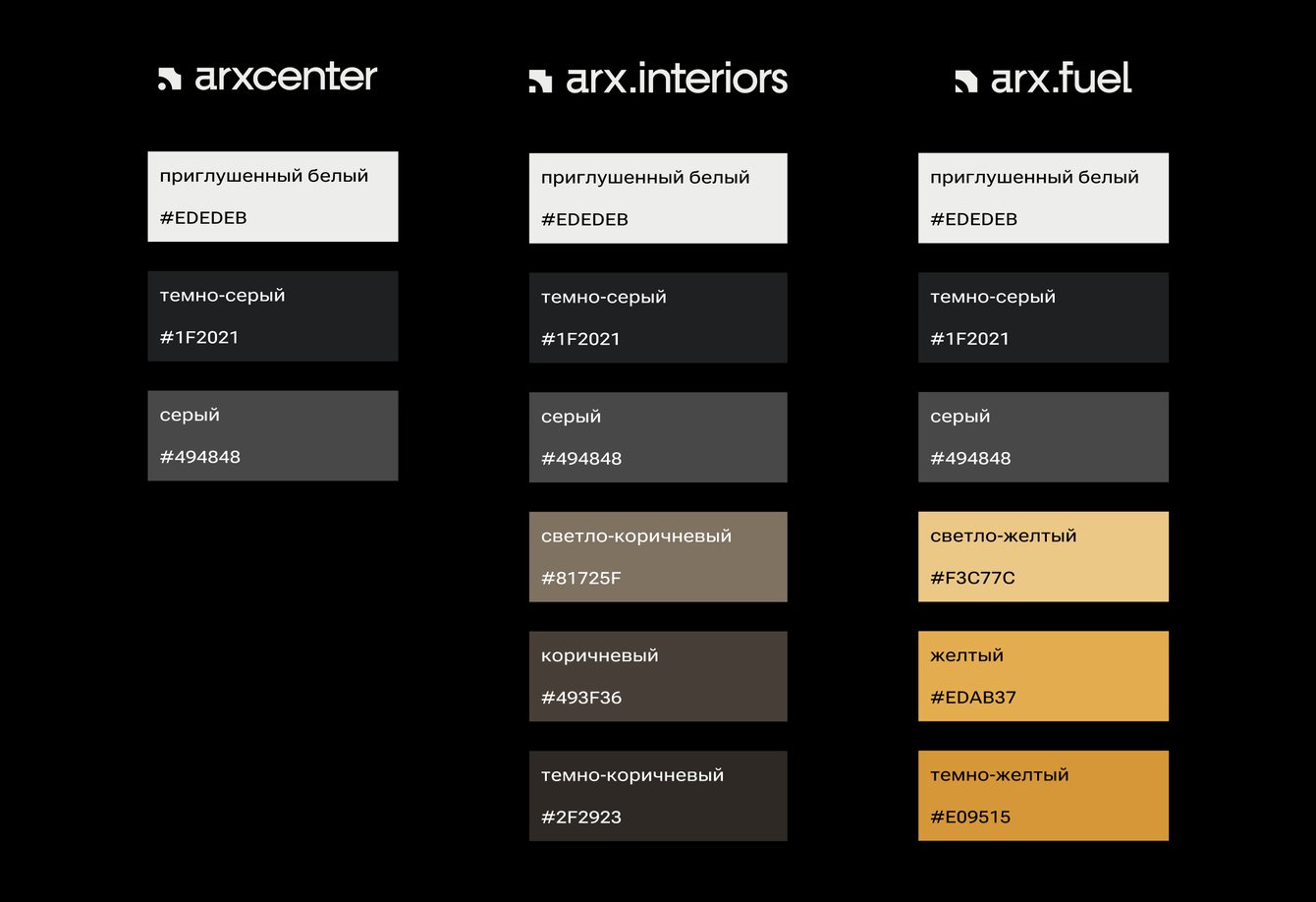Select arx.fuel's muted white #EDEDEB swatch

[1043, 197]
